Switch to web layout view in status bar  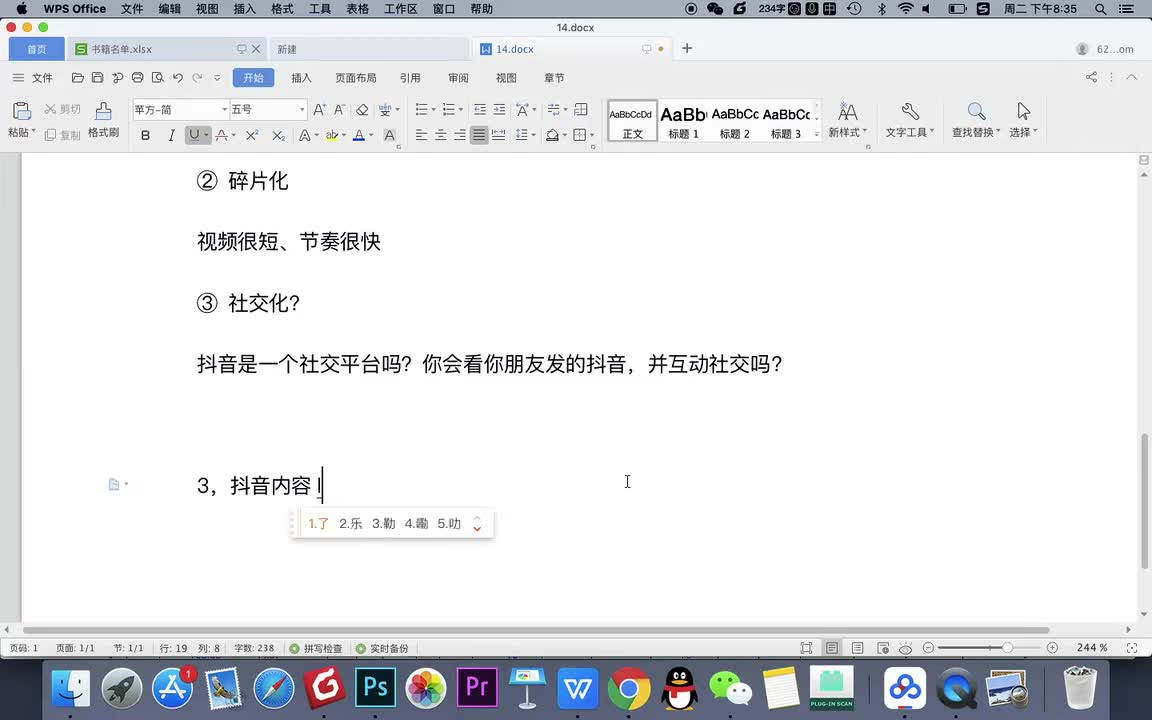[883, 648]
